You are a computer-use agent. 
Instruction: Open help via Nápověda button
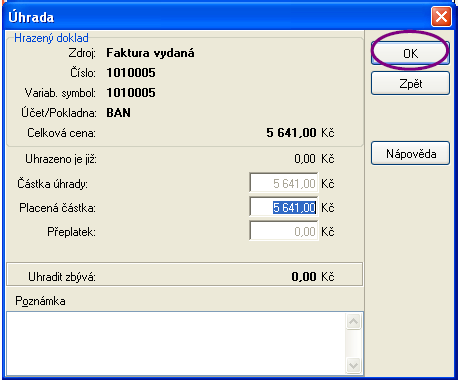410,153
